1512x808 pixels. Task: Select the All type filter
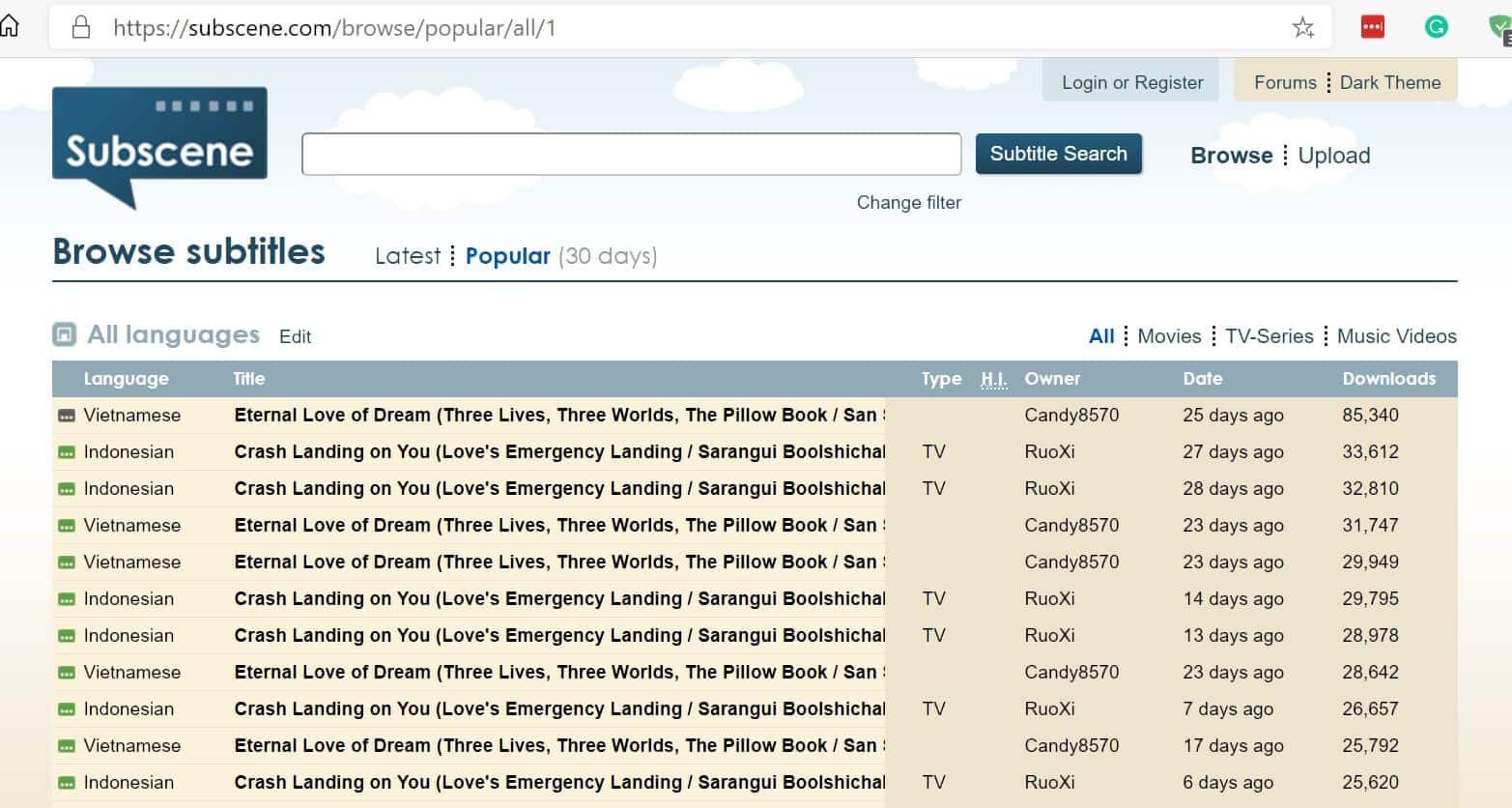1100,336
